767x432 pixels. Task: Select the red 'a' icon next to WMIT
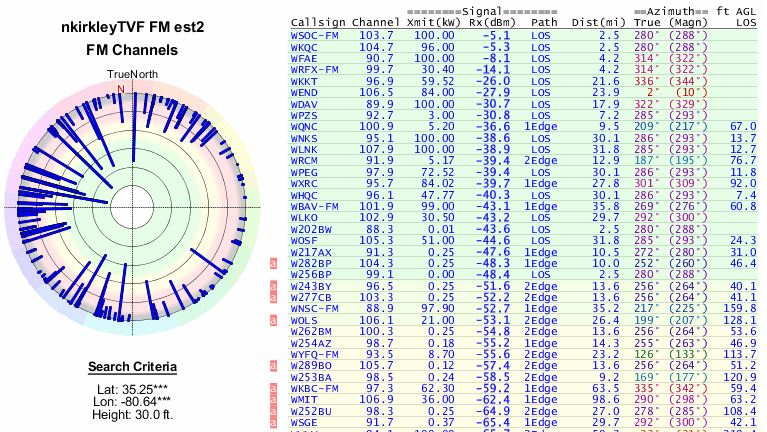271,400
